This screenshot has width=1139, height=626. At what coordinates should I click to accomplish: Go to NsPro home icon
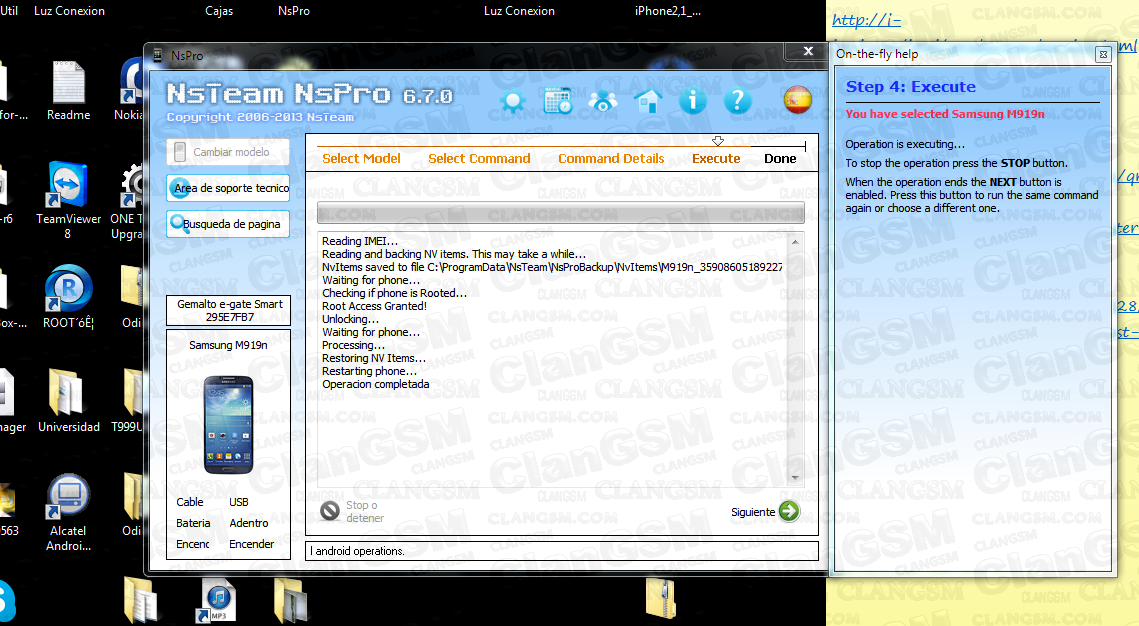coord(648,101)
